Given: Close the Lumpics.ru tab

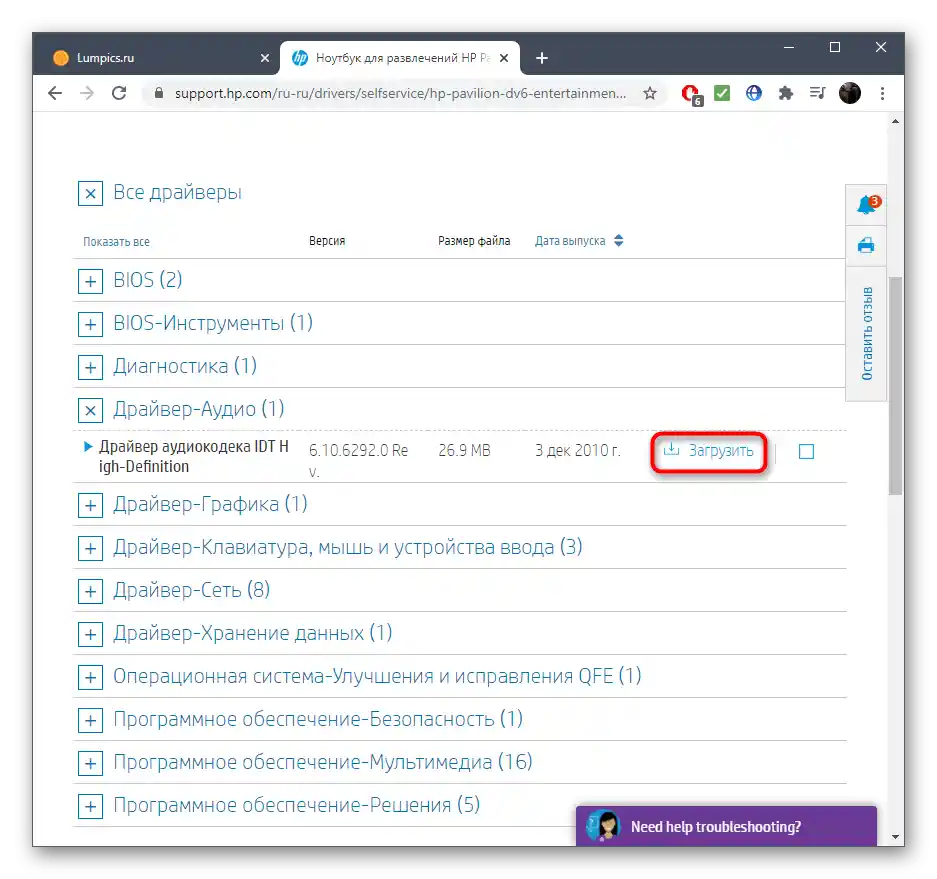Looking at the screenshot, I should [x=265, y=58].
